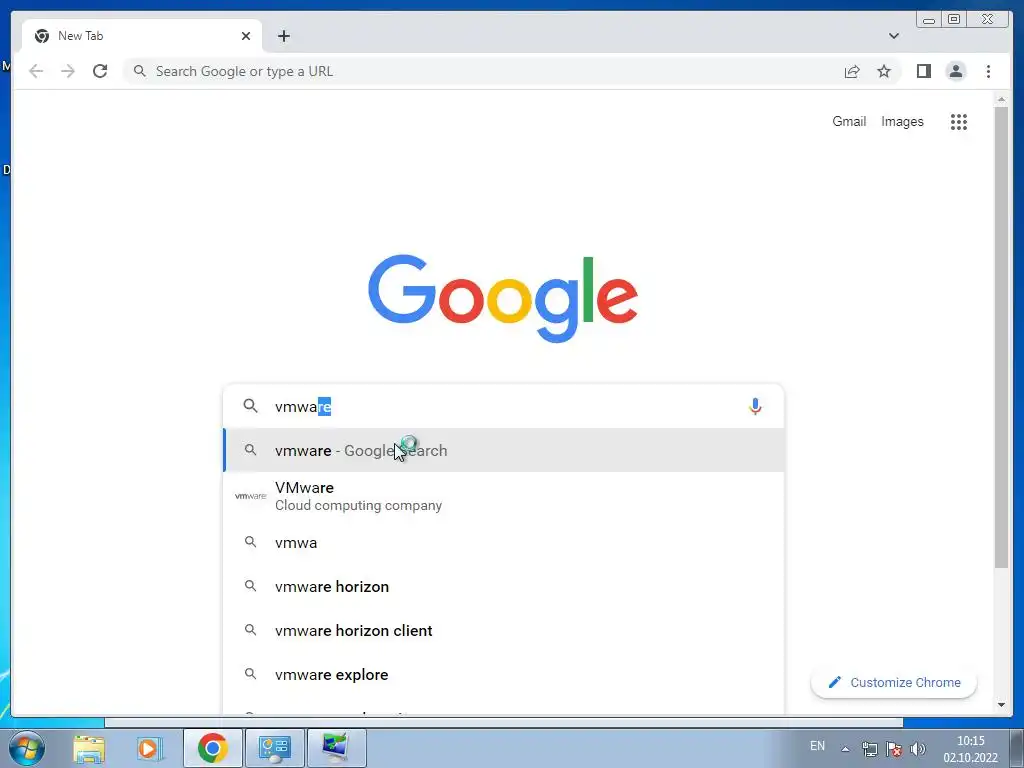Image resolution: width=1024 pixels, height=768 pixels.
Task: Open the Google apps grid
Action: point(958,121)
